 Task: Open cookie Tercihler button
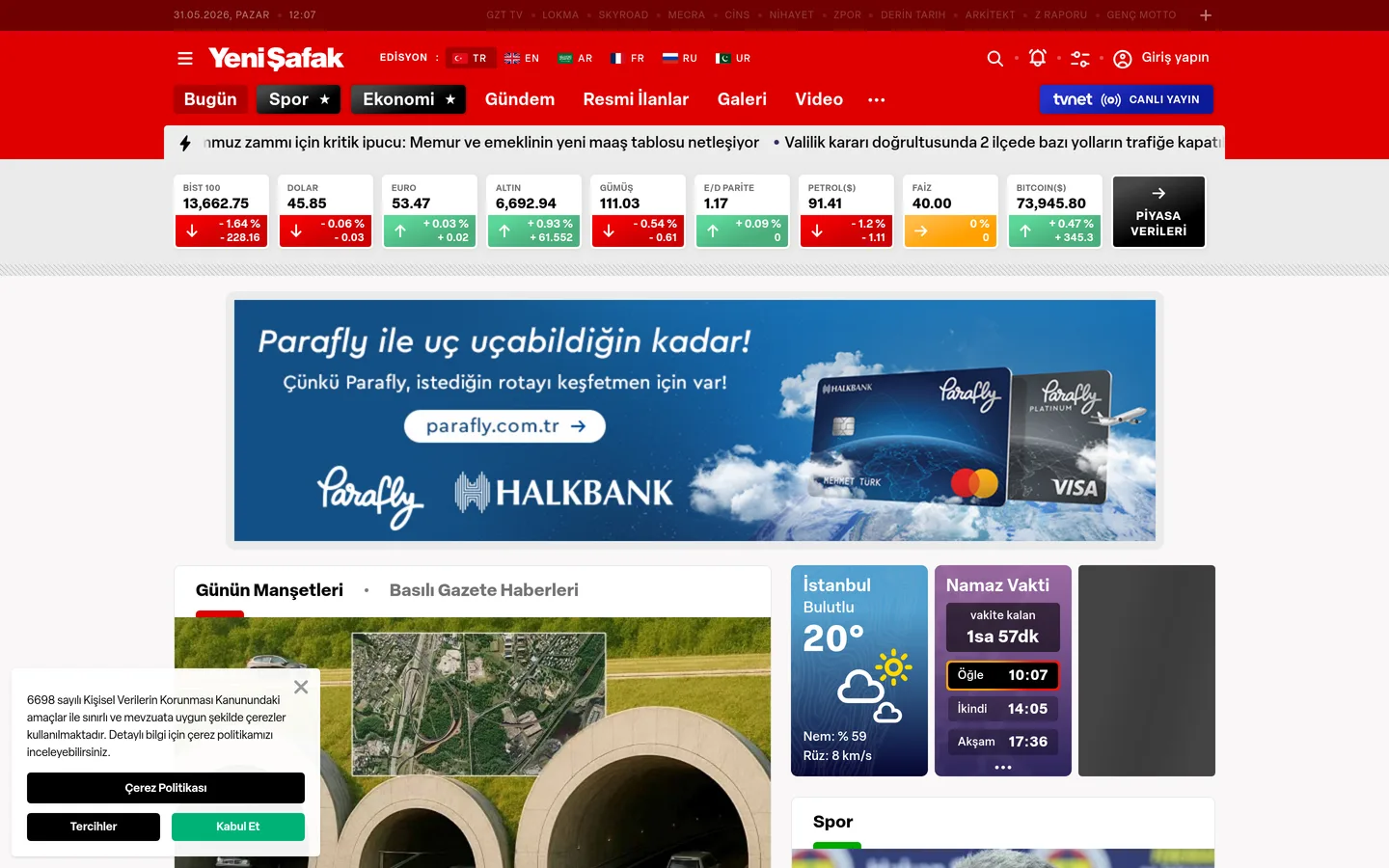[x=94, y=827]
